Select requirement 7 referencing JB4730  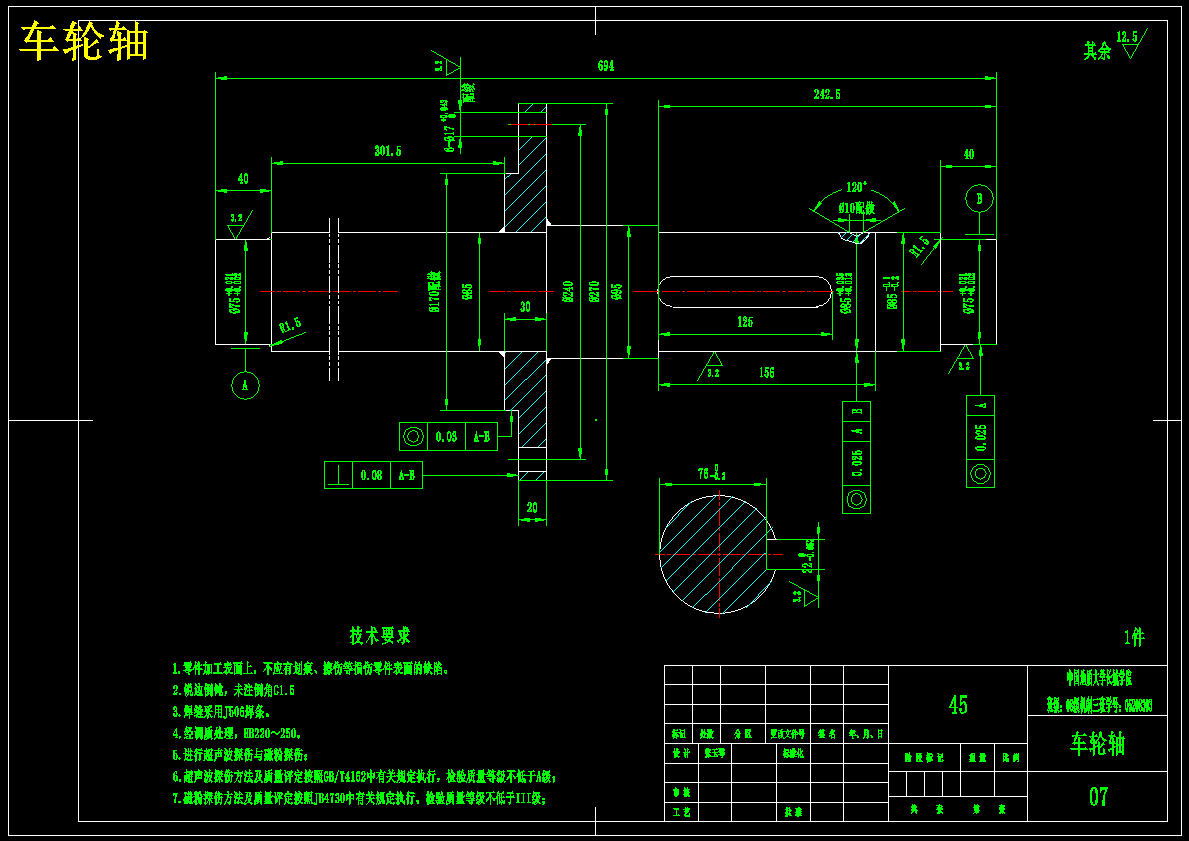tap(359, 798)
